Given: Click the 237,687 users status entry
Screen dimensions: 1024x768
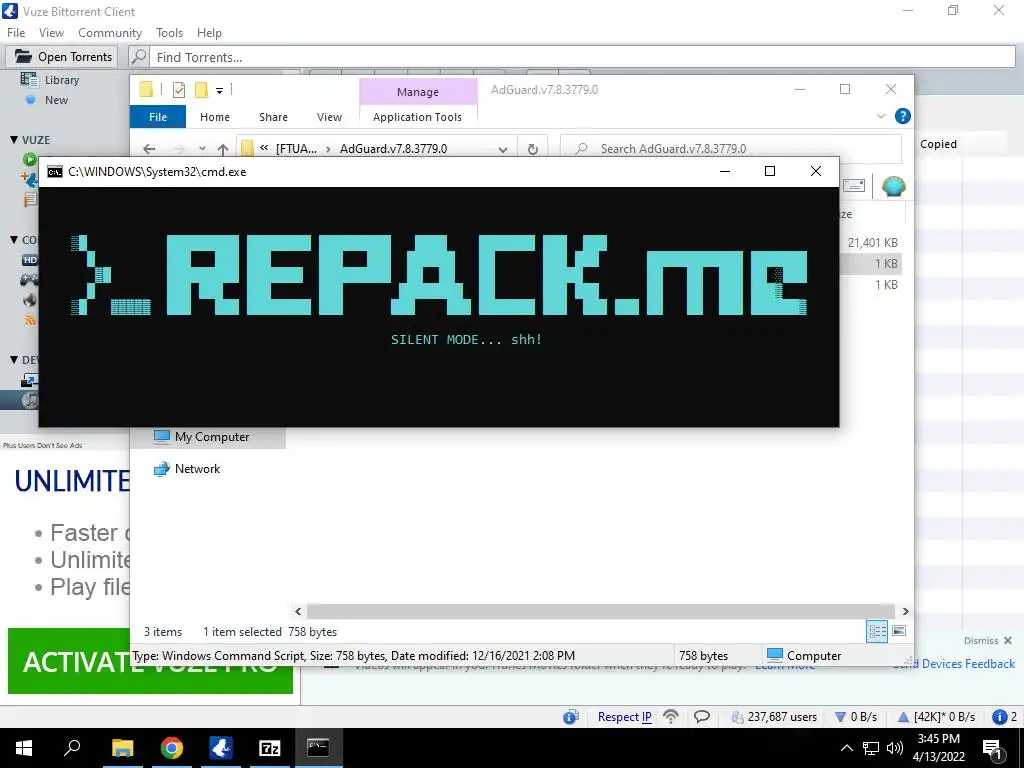Looking at the screenshot, I should coord(775,717).
